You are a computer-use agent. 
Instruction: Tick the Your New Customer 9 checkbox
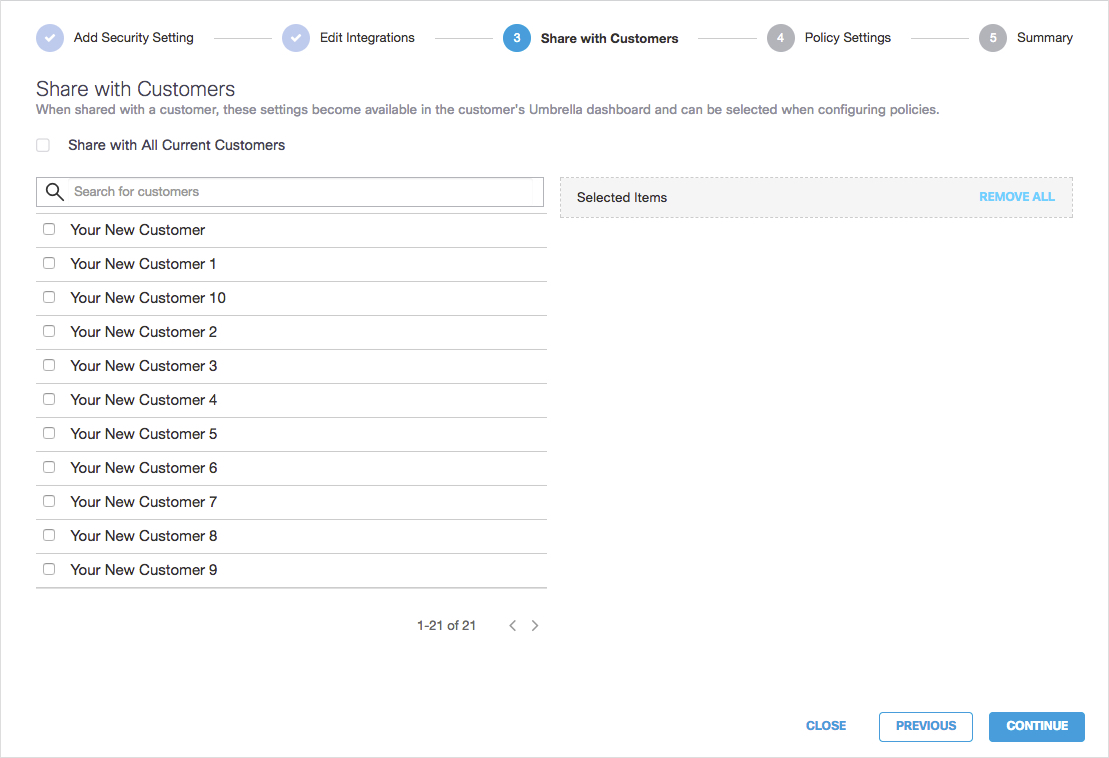49,569
